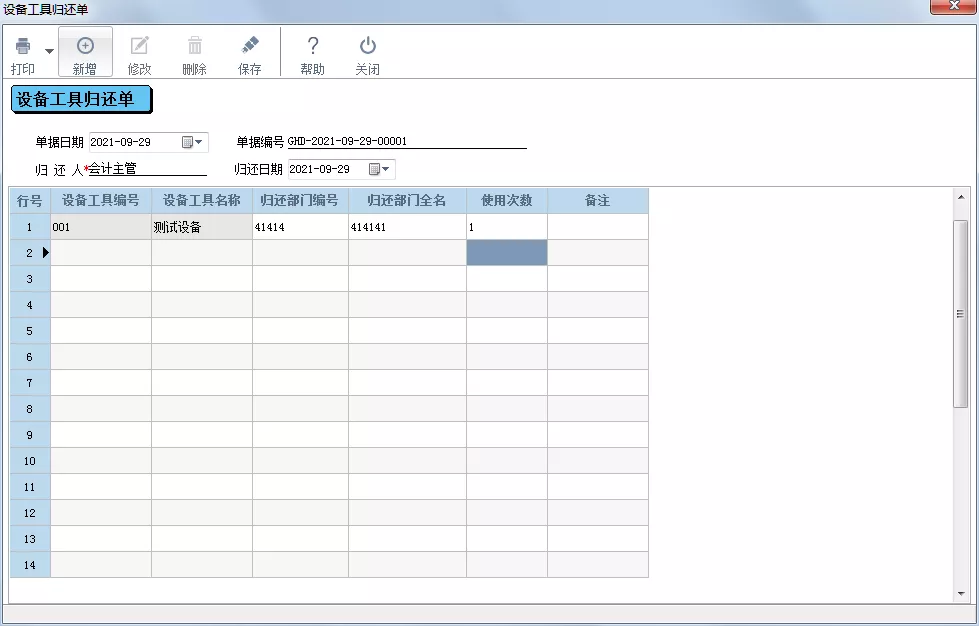Click the 打印 printer icon
This screenshot has width=979, height=626.
click(22, 46)
